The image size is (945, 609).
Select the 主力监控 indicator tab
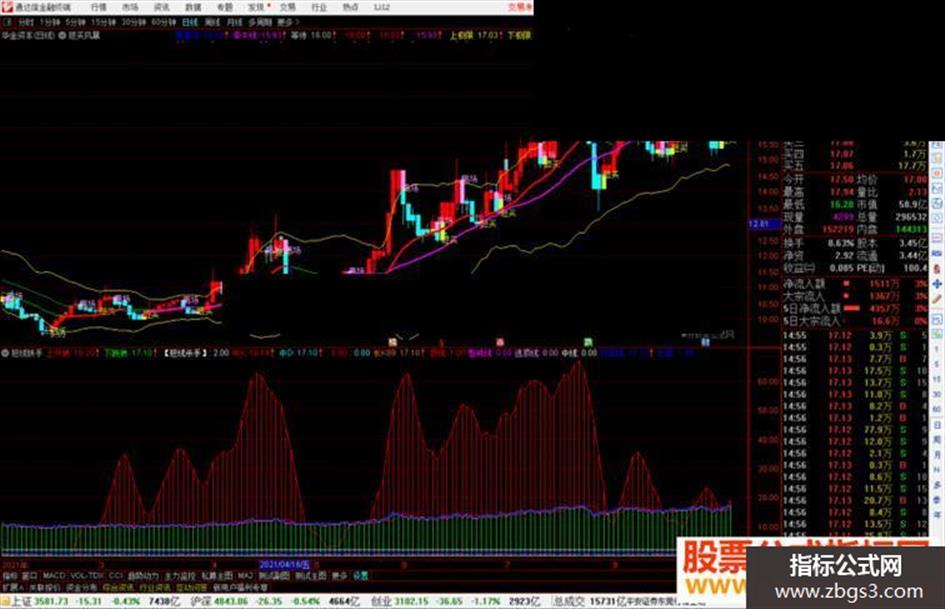click(x=180, y=576)
